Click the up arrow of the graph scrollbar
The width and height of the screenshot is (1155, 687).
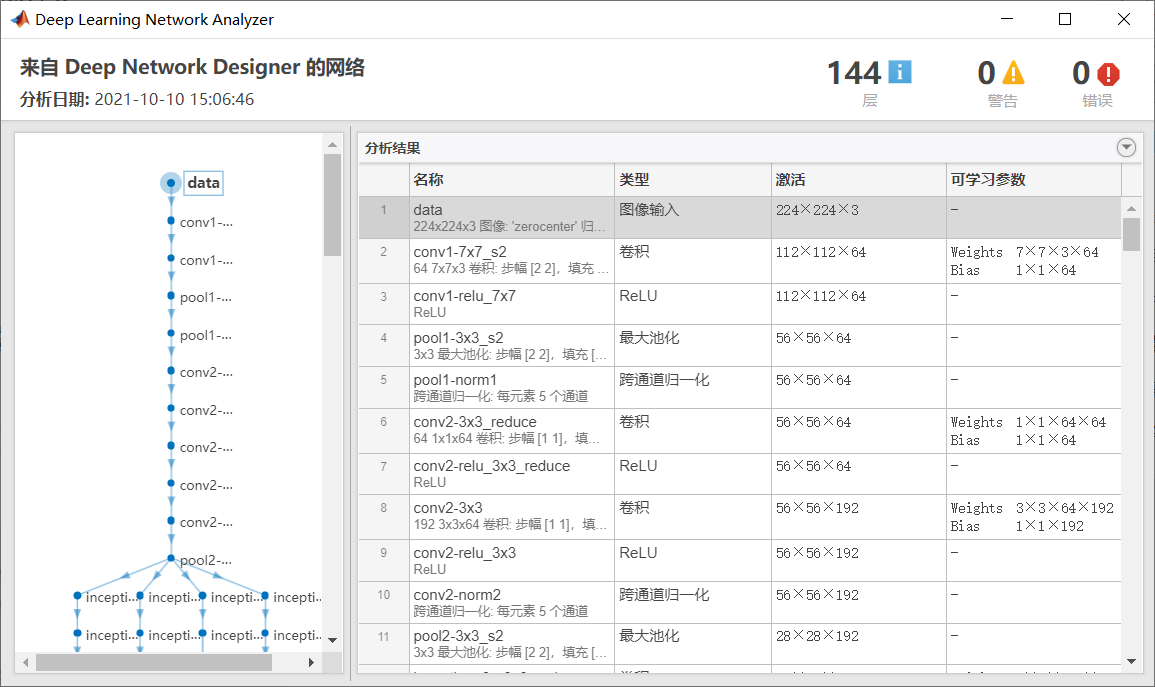tap(332, 144)
